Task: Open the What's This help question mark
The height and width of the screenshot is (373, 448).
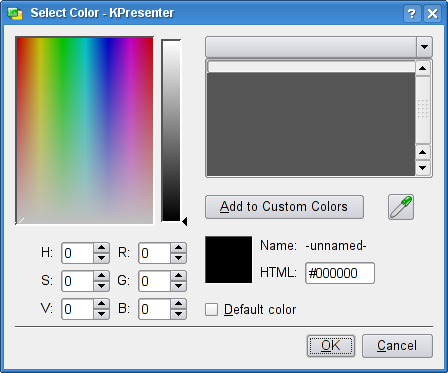Action: [x=412, y=14]
